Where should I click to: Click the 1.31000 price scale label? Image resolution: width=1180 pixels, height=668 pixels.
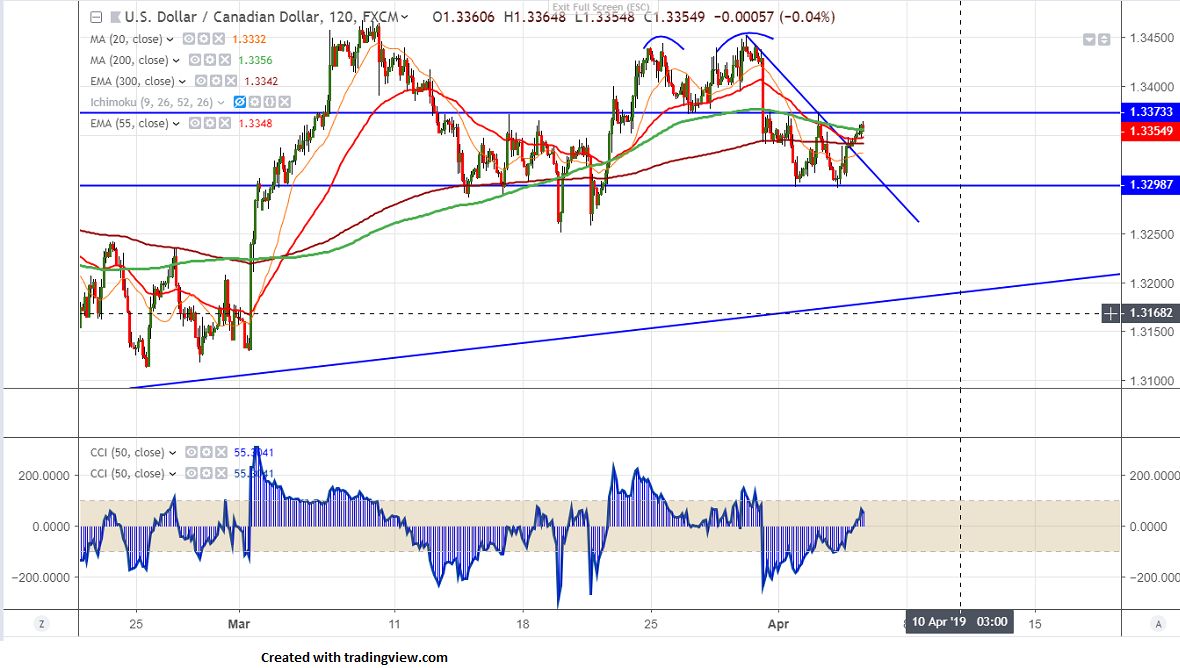(x=1152, y=381)
